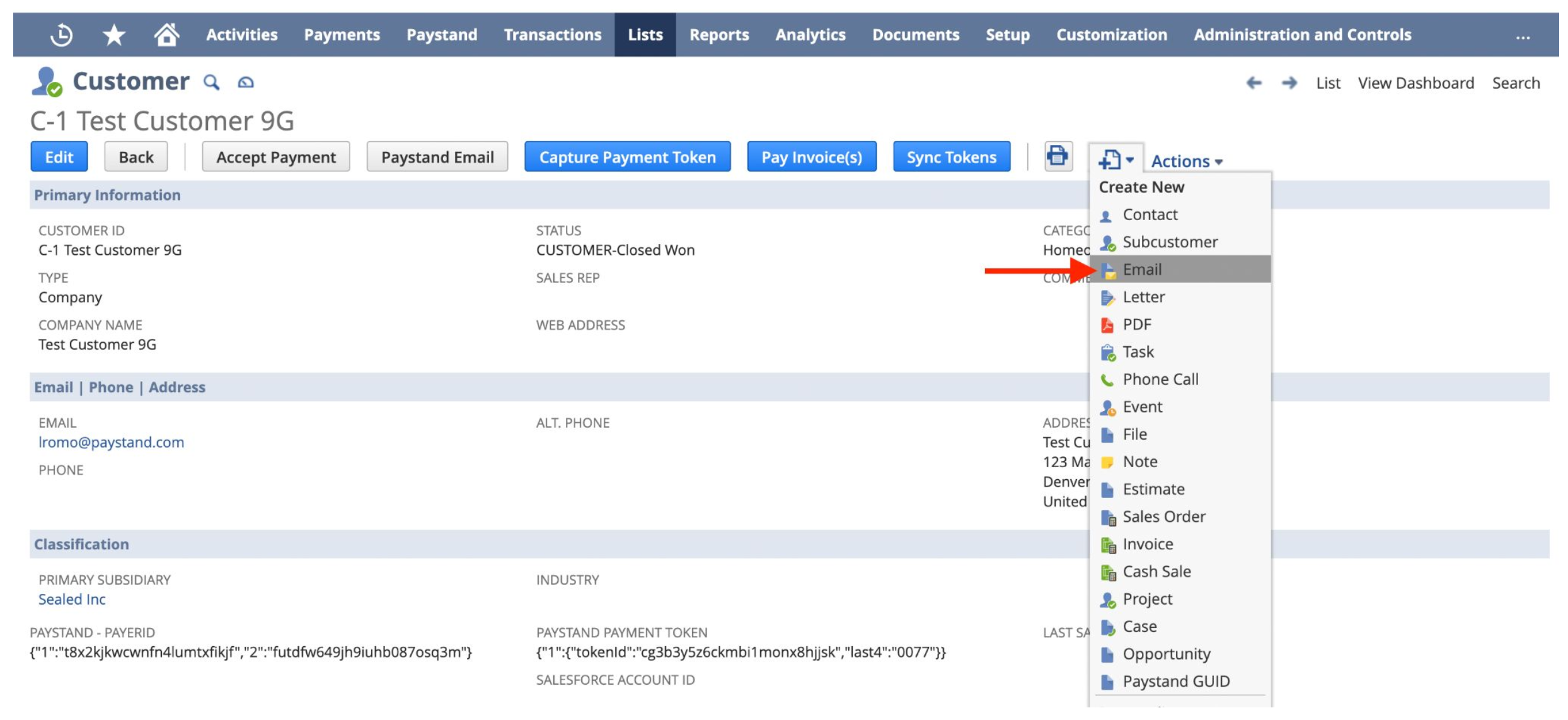Go to next record with right arrow

1289,83
